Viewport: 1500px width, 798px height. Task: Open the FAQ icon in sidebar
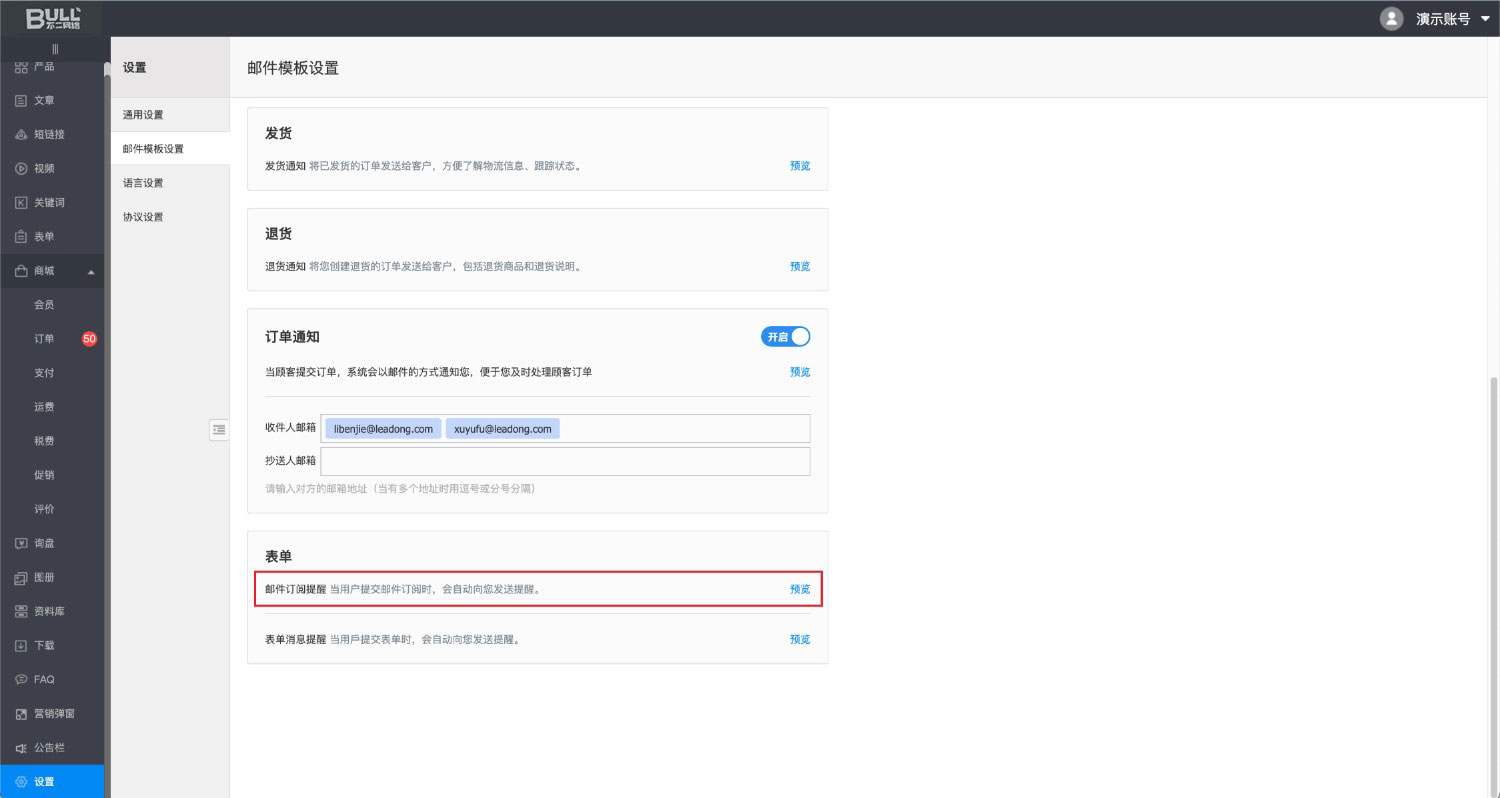click(21, 680)
